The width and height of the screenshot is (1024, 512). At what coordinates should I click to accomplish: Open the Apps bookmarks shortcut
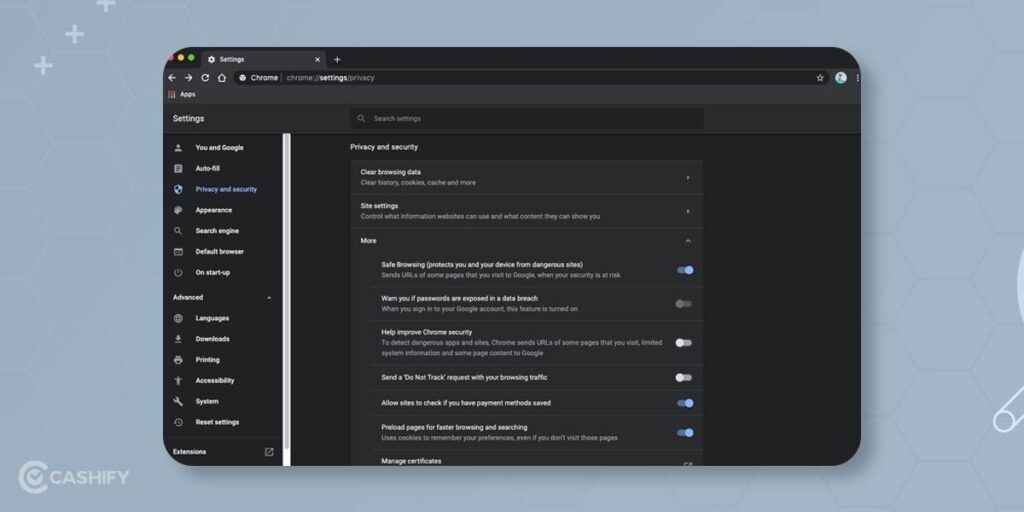point(182,94)
